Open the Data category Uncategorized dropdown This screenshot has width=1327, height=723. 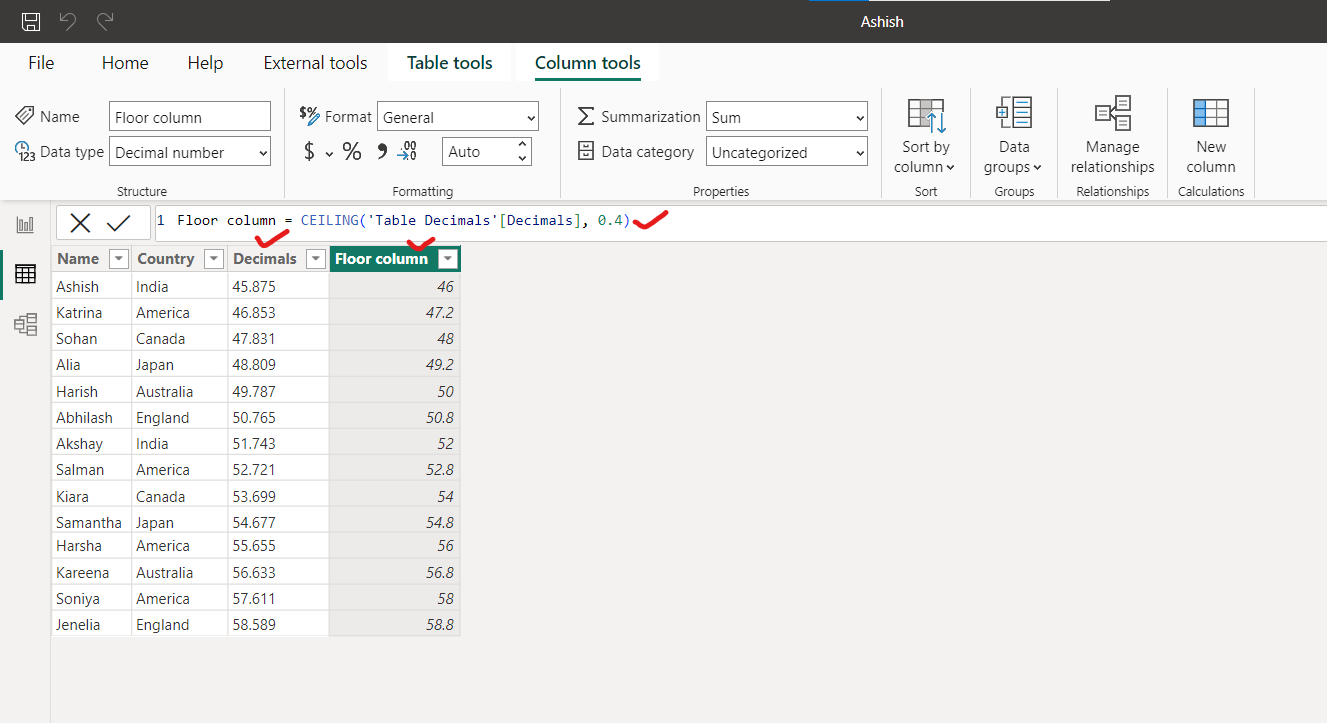click(x=786, y=153)
